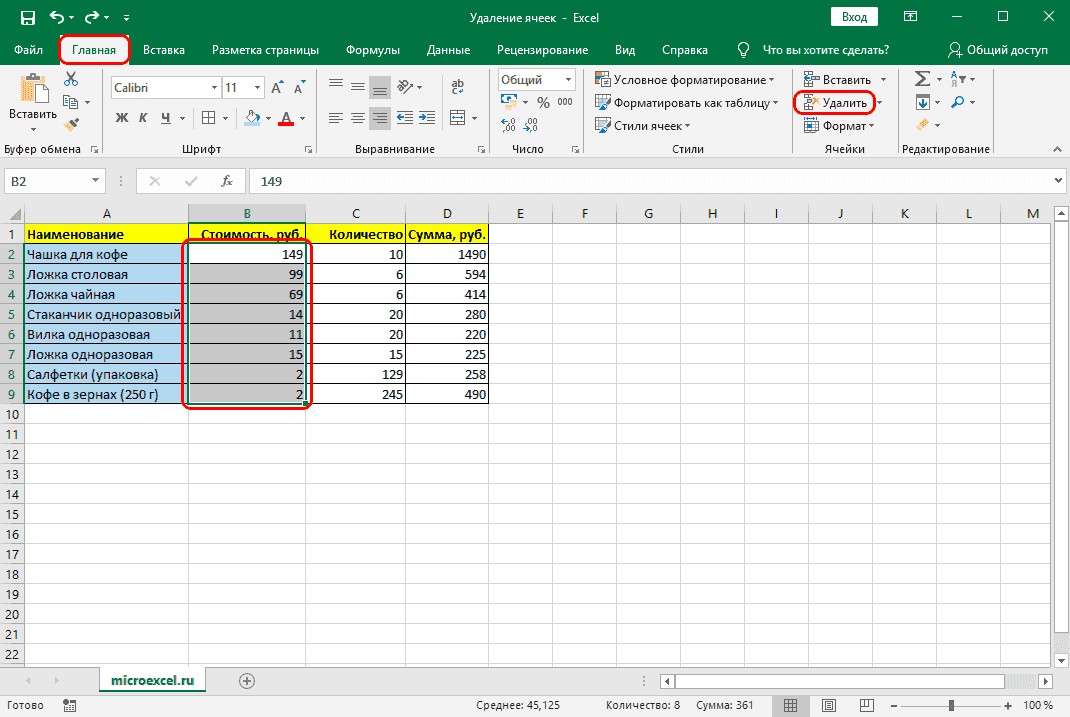The width and height of the screenshot is (1070, 717).
Task: Expand the Общий number format dropdown
Action: pyautogui.click(x=568, y=79)
